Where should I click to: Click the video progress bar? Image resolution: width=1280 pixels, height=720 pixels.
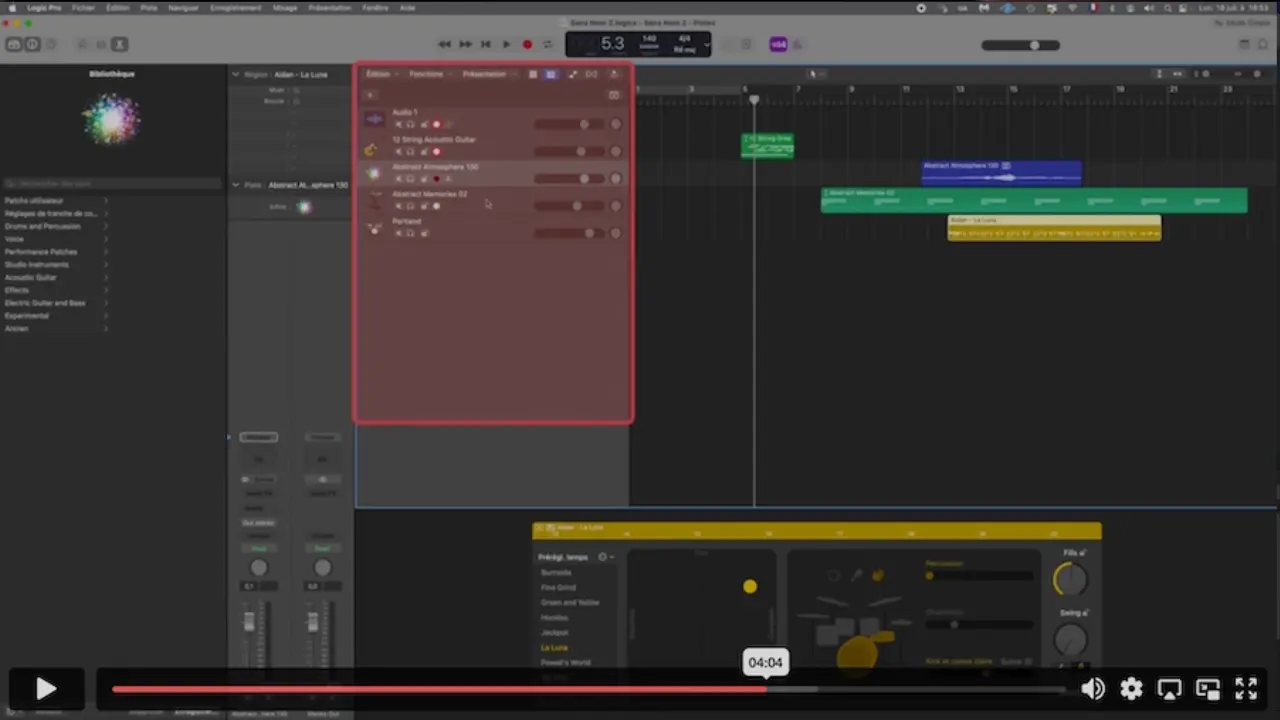pyautogui.click(x=588, y=689)
